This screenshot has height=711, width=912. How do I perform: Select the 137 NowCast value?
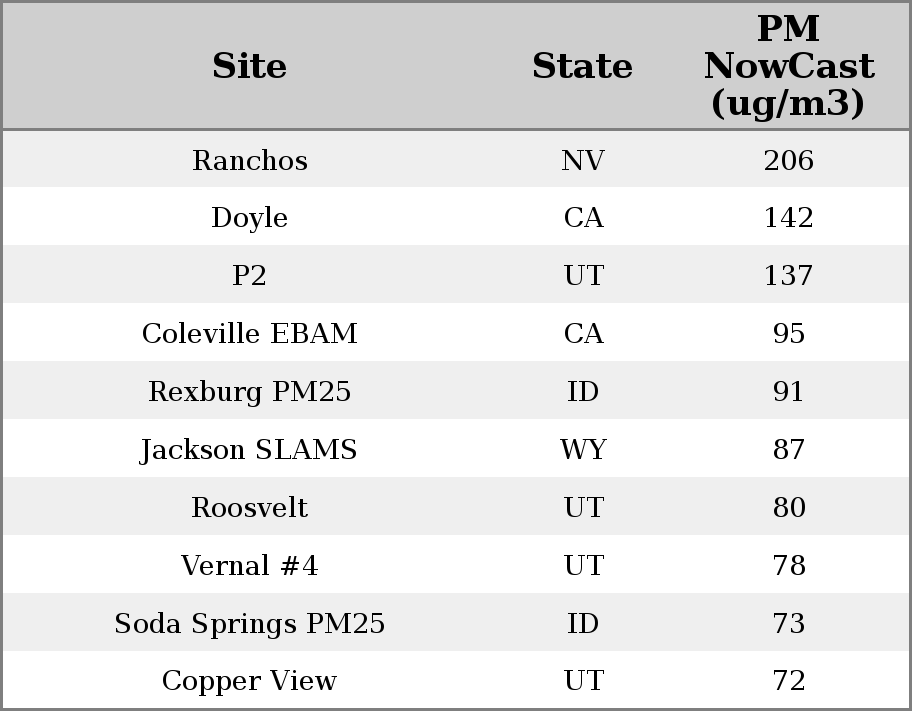tap(788, 276)
